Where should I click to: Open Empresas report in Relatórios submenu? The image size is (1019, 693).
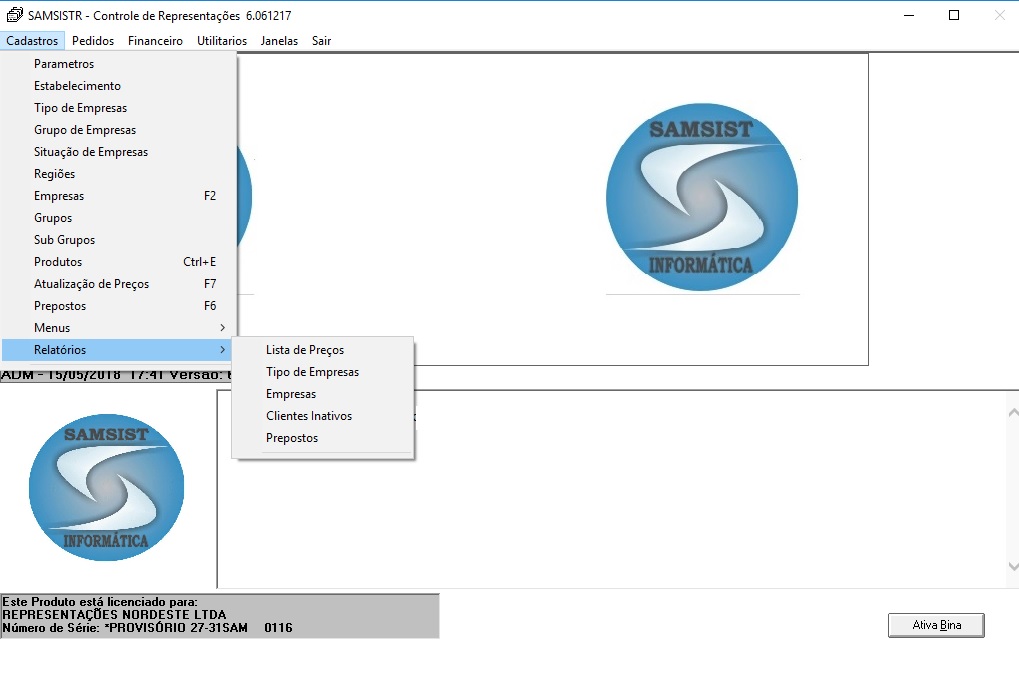322,394
